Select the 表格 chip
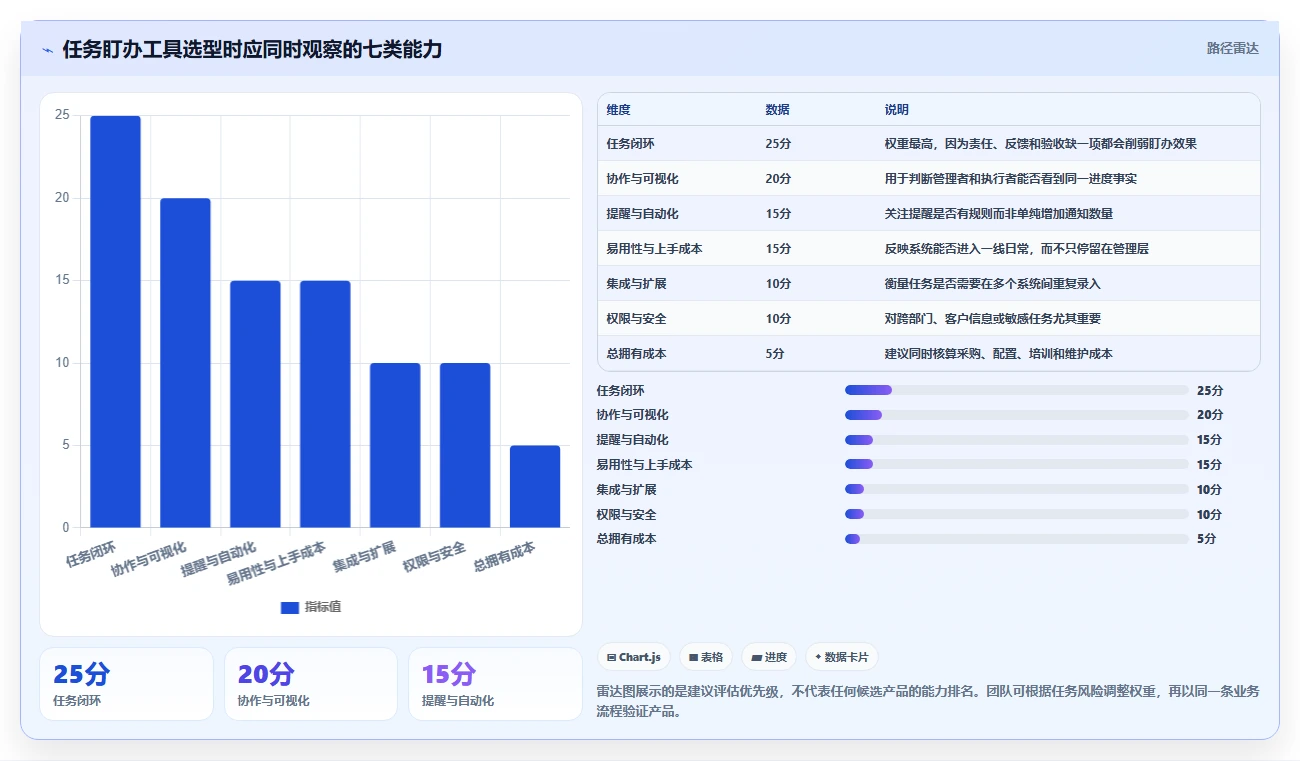 (x=706, y=657)
